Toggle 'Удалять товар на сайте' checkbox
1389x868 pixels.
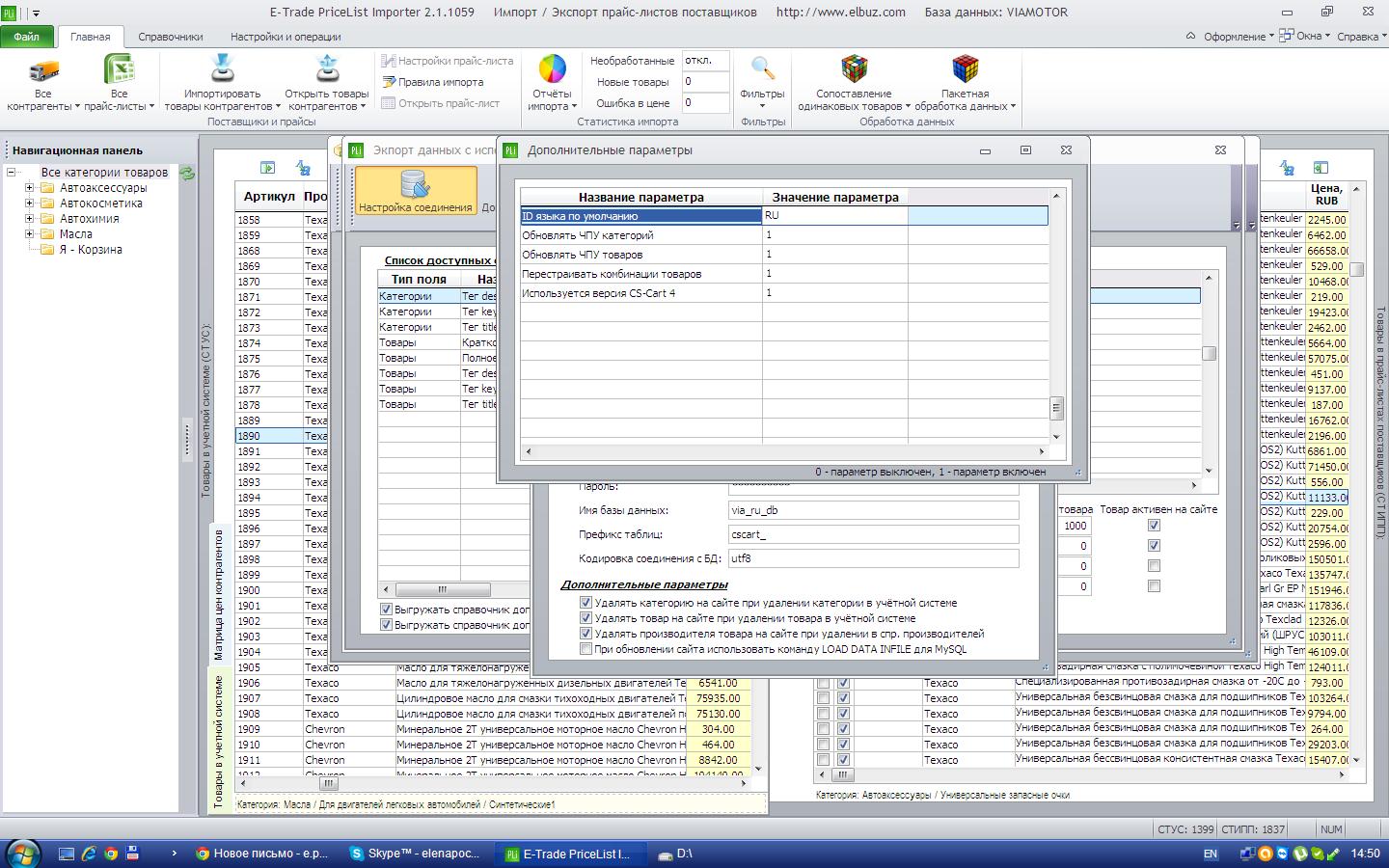coord(586,618)
